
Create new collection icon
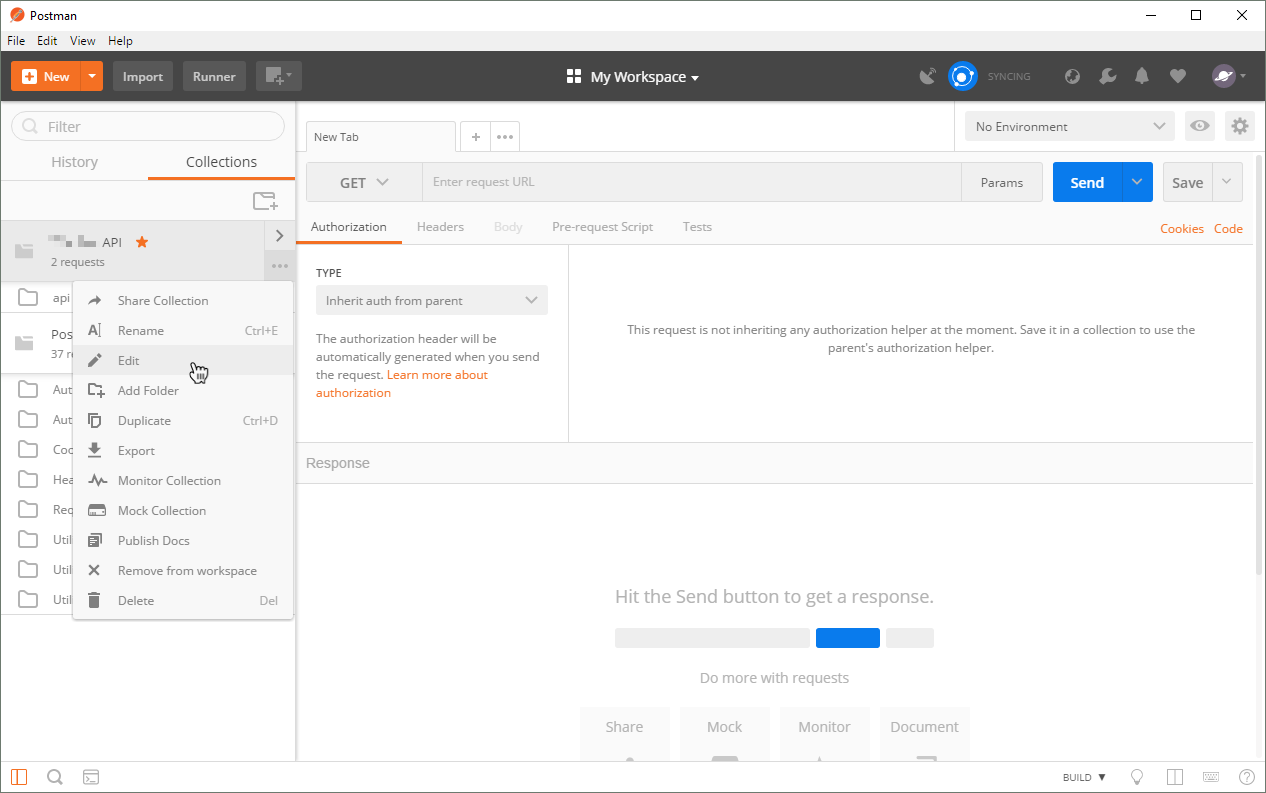(x=265, y=201)
